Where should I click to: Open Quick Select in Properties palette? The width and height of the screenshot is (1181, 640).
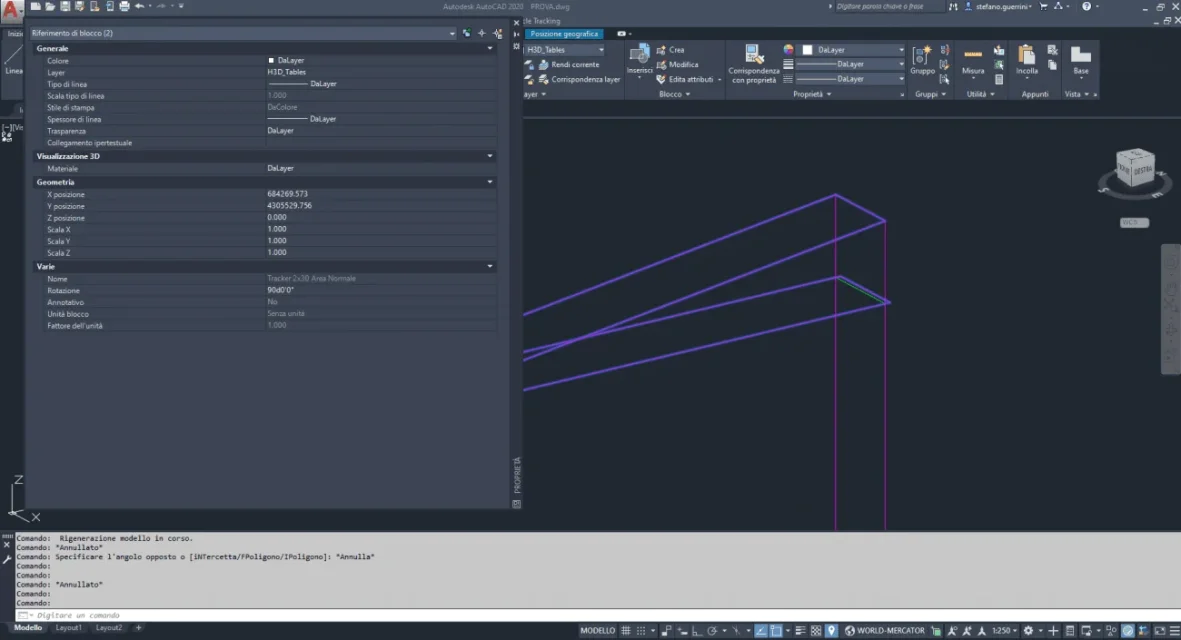(498, 33)
